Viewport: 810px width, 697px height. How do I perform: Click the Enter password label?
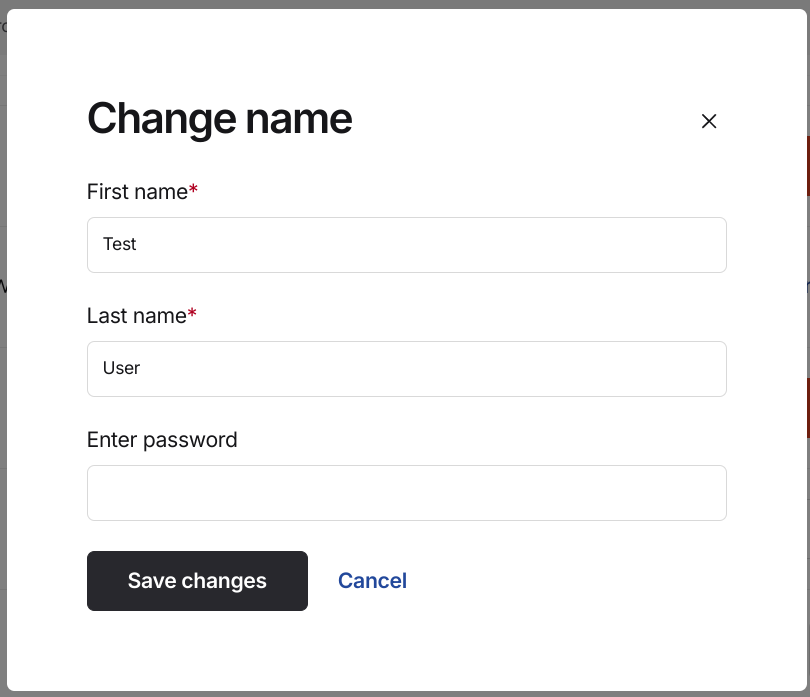[x=162, y=440]
